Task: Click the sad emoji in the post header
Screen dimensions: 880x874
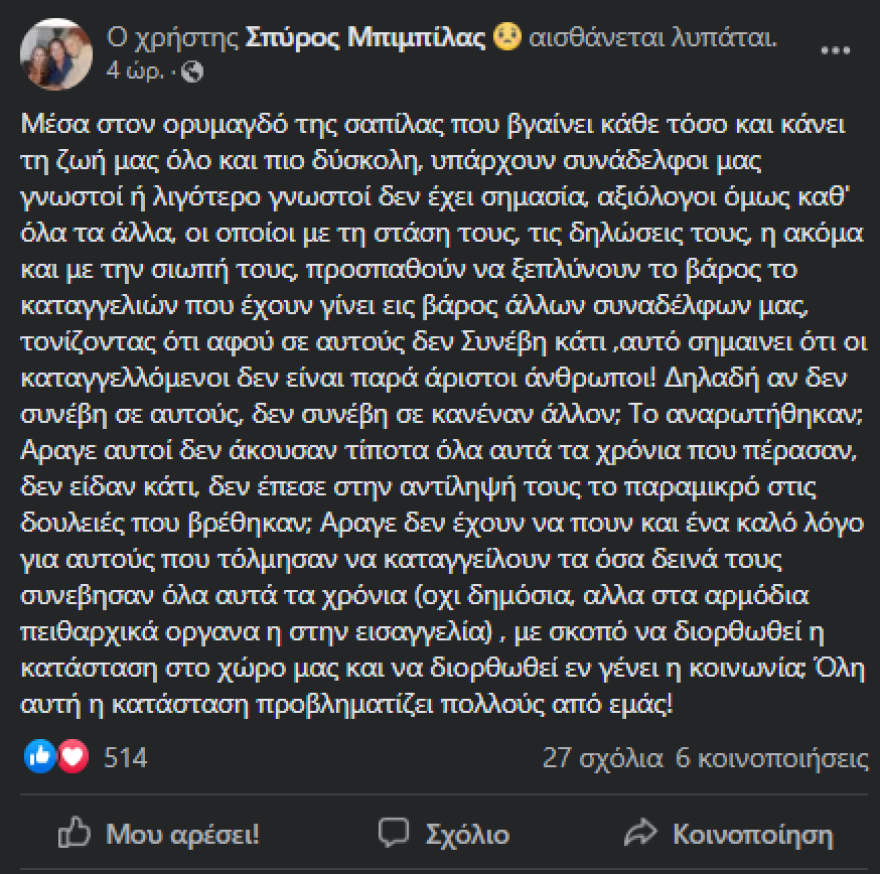Action: [509, 40]
